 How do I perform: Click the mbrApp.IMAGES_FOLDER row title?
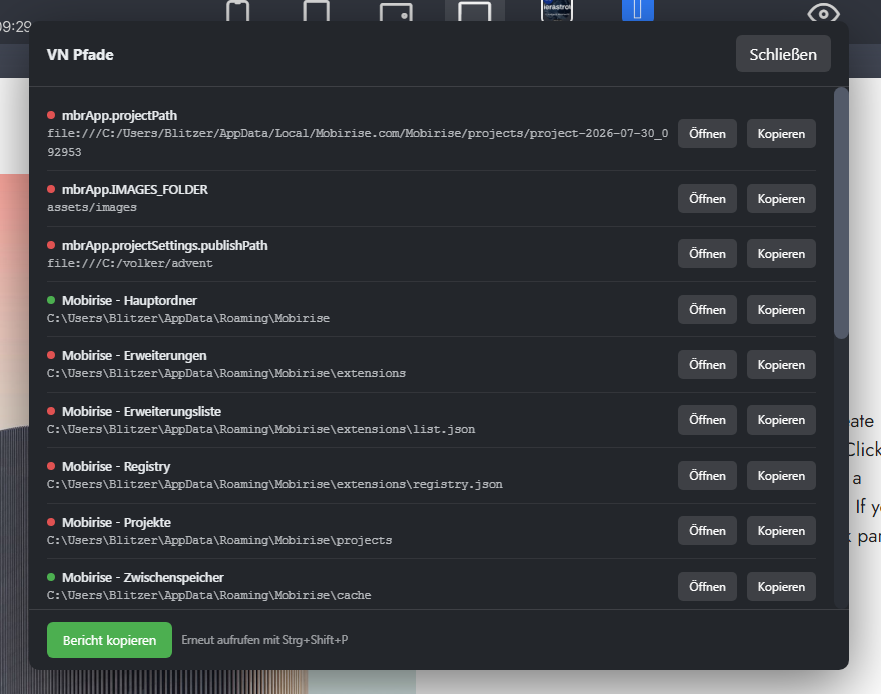[134, 189]
